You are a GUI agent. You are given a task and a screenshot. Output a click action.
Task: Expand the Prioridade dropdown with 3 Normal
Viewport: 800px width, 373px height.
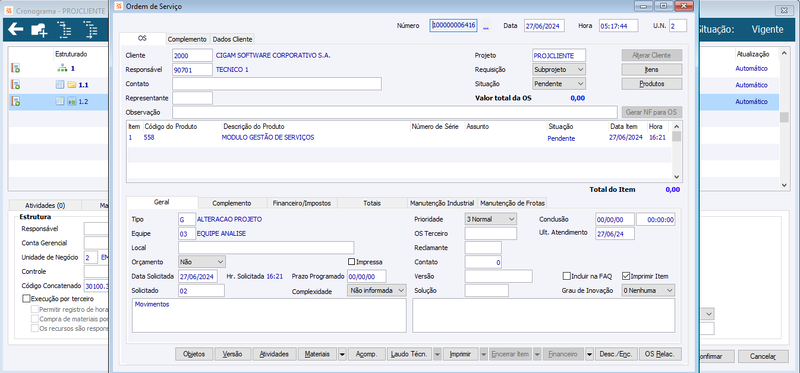click(491, 219)
